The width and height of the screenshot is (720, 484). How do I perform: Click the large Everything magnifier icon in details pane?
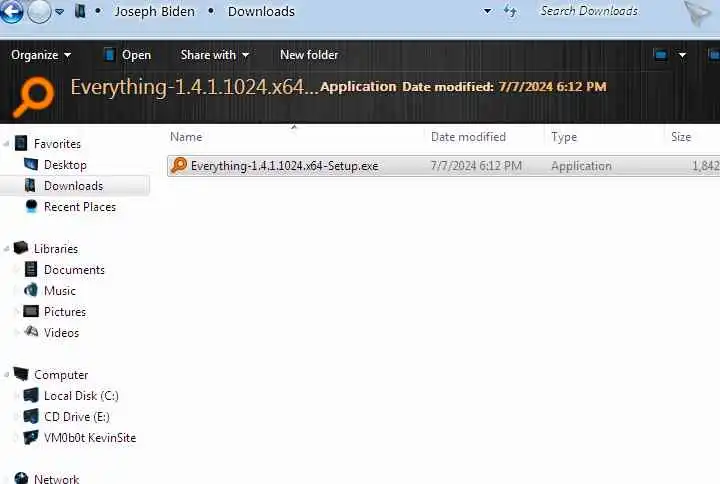[x=34, y=96]
